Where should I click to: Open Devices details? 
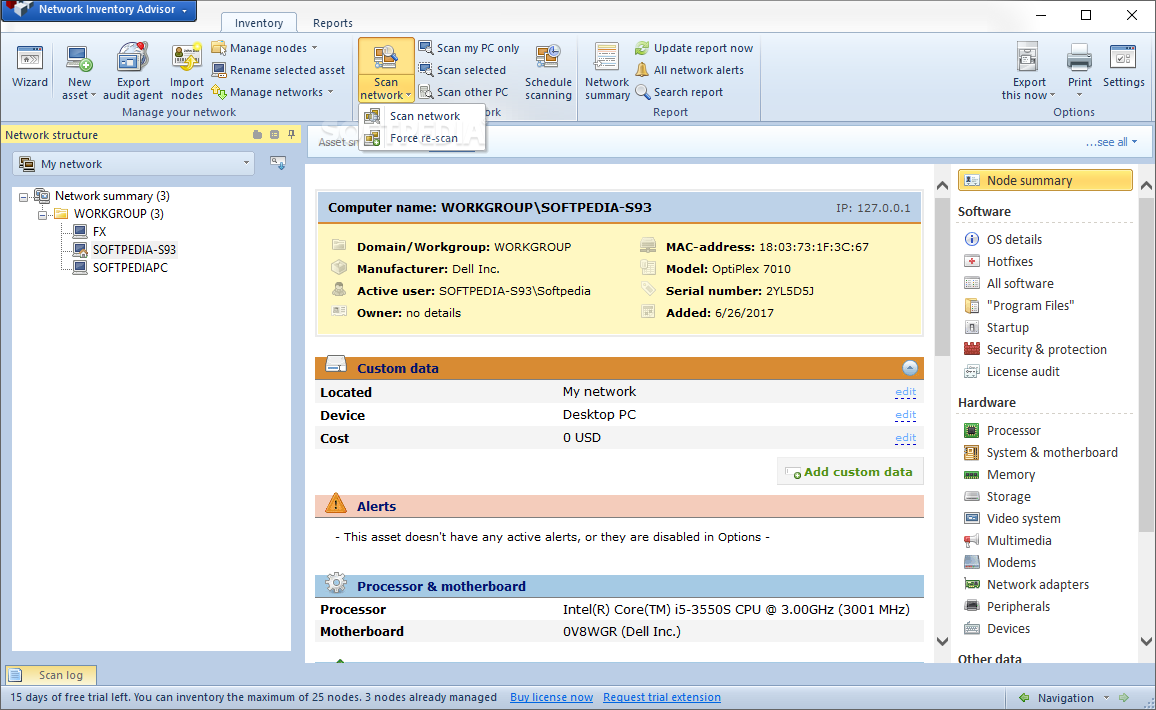tap(1008, 629)
